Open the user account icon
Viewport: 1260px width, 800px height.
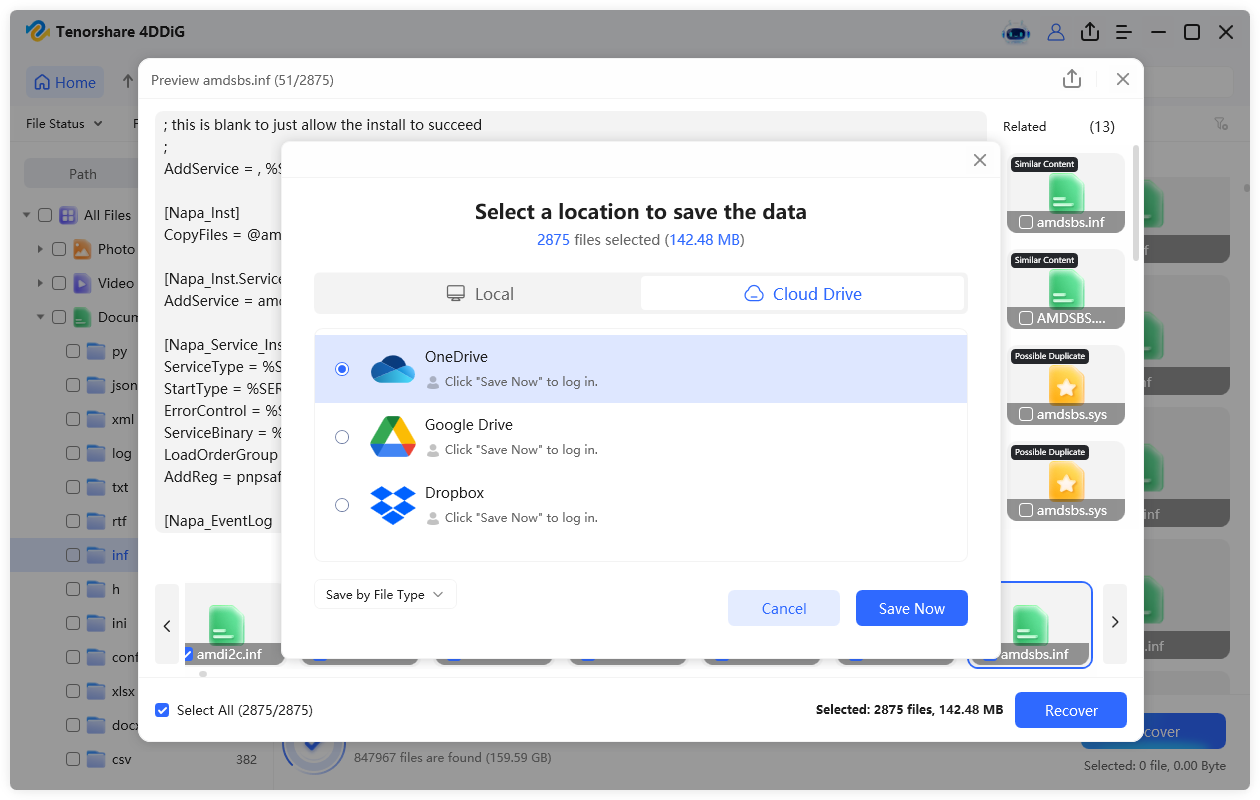pyautogui.click(x=1056, y=32)
